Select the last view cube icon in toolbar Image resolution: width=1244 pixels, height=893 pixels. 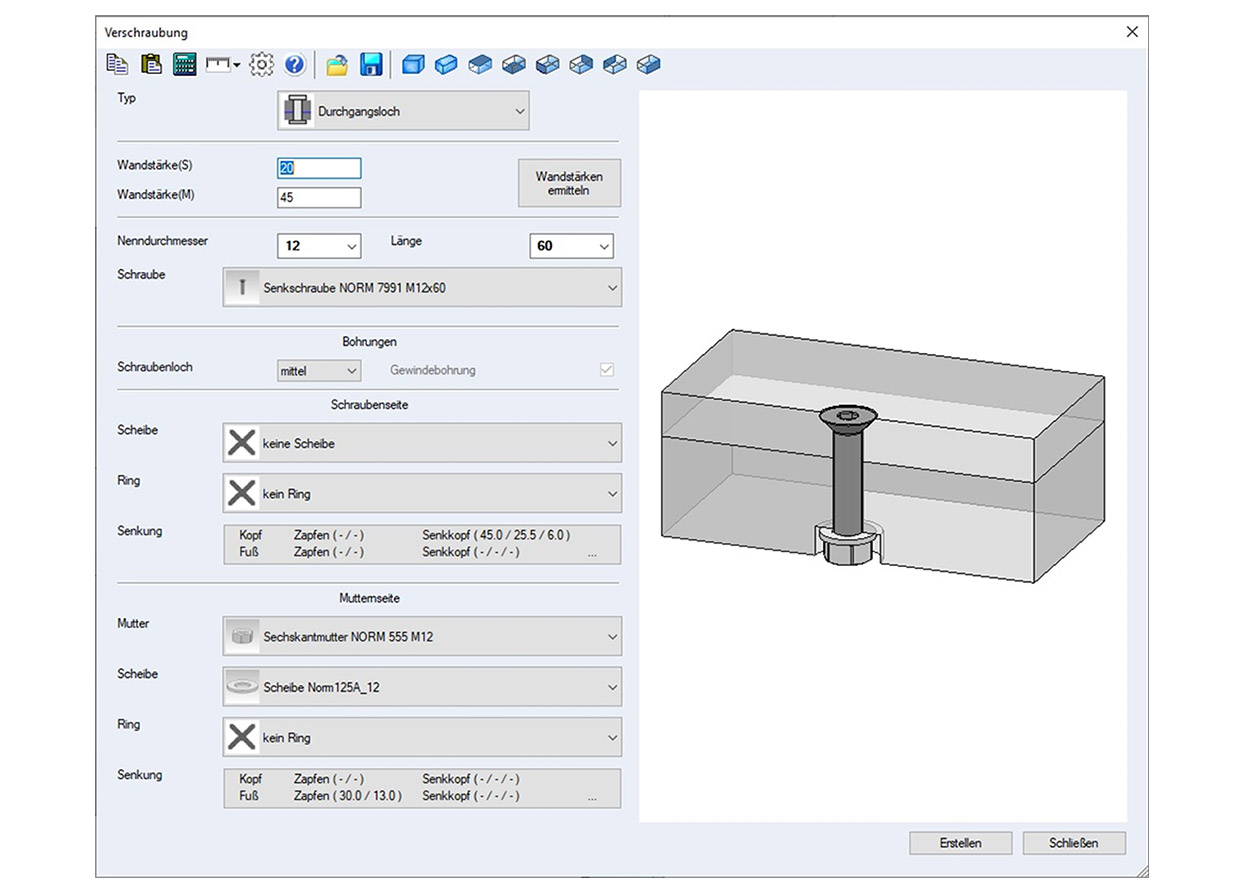tap(649, 65)
